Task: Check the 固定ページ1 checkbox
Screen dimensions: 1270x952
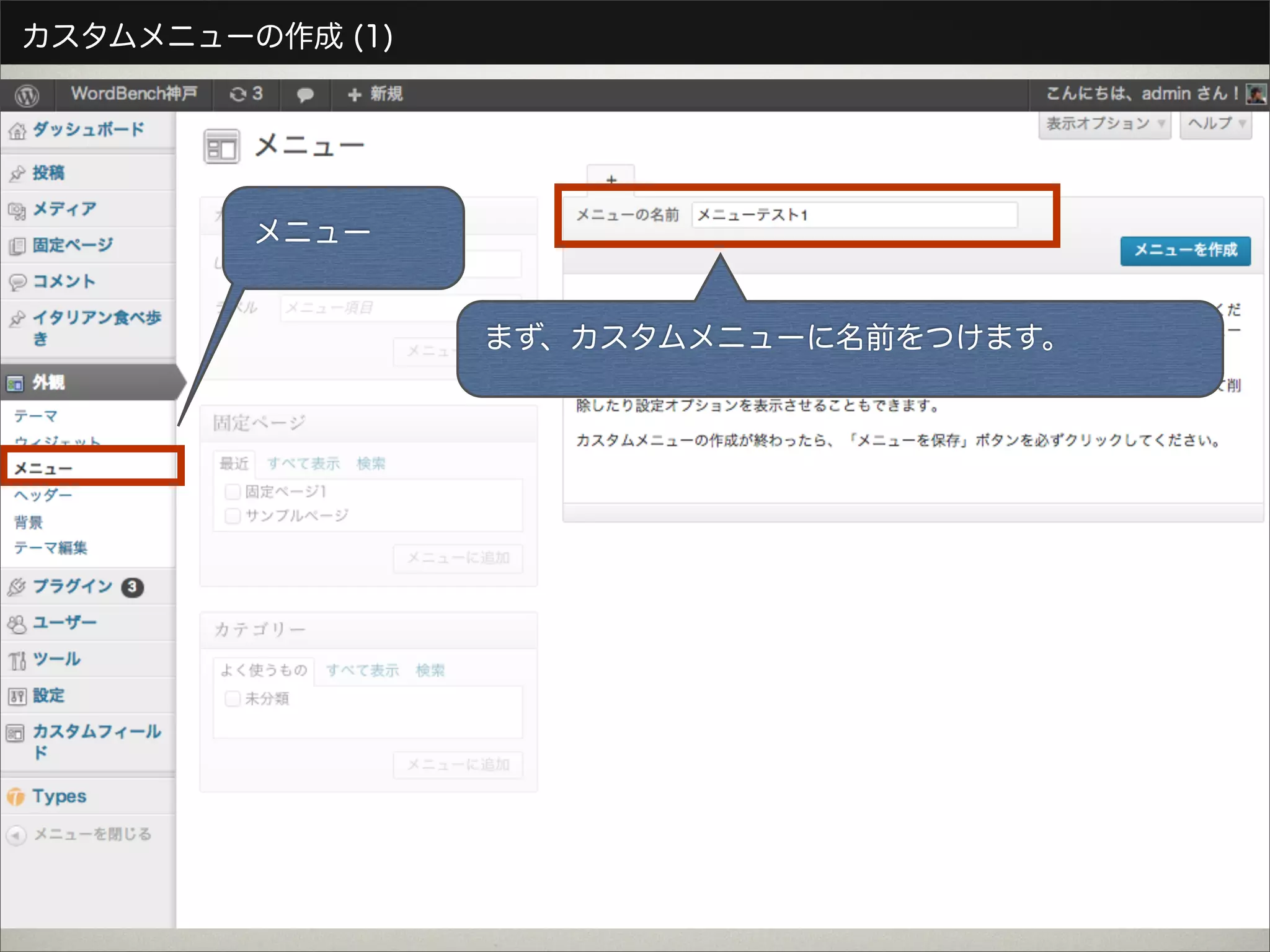Action: point(233,492)
